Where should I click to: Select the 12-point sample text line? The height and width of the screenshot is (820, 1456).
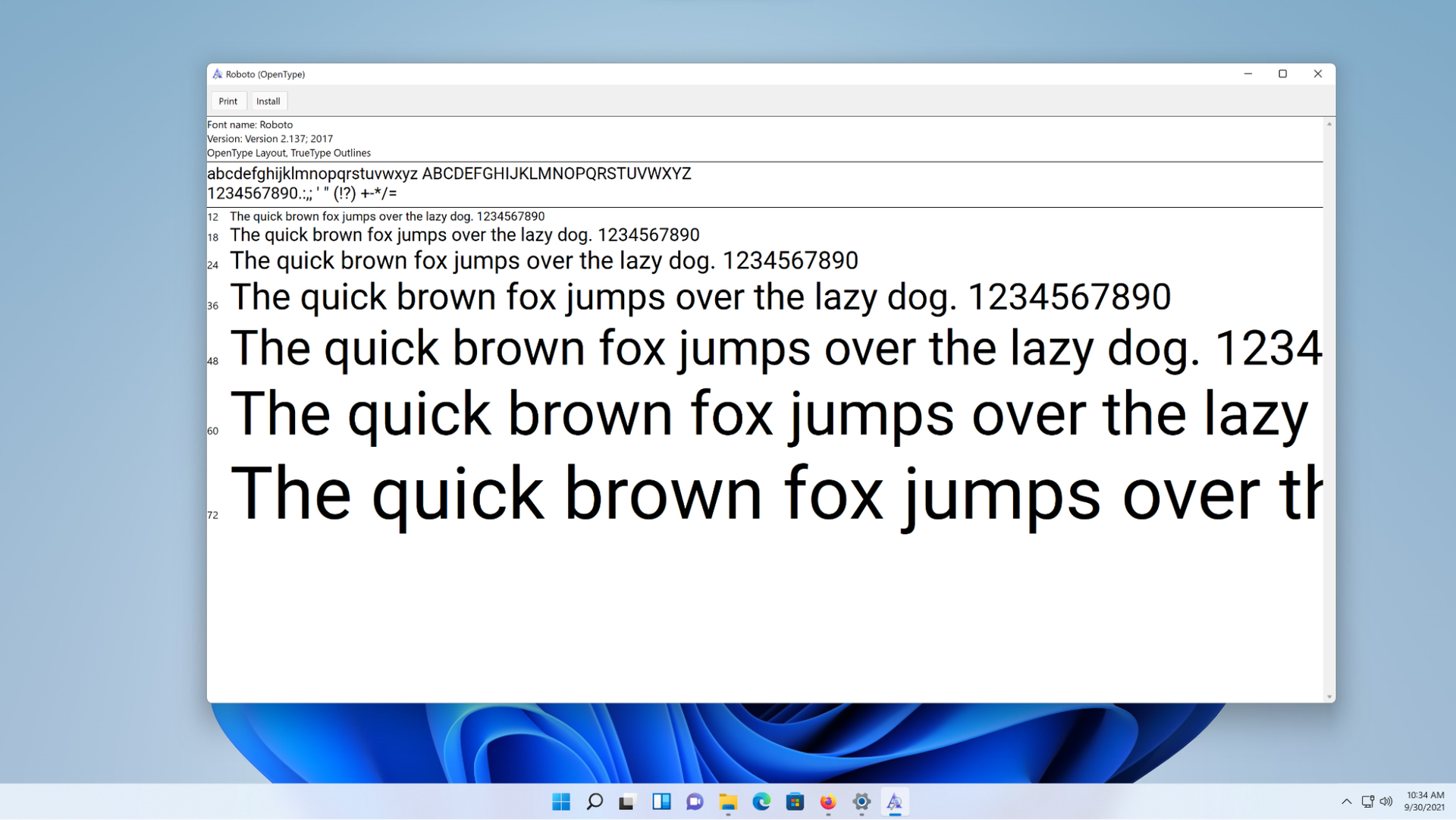click(x=387, y=216)
